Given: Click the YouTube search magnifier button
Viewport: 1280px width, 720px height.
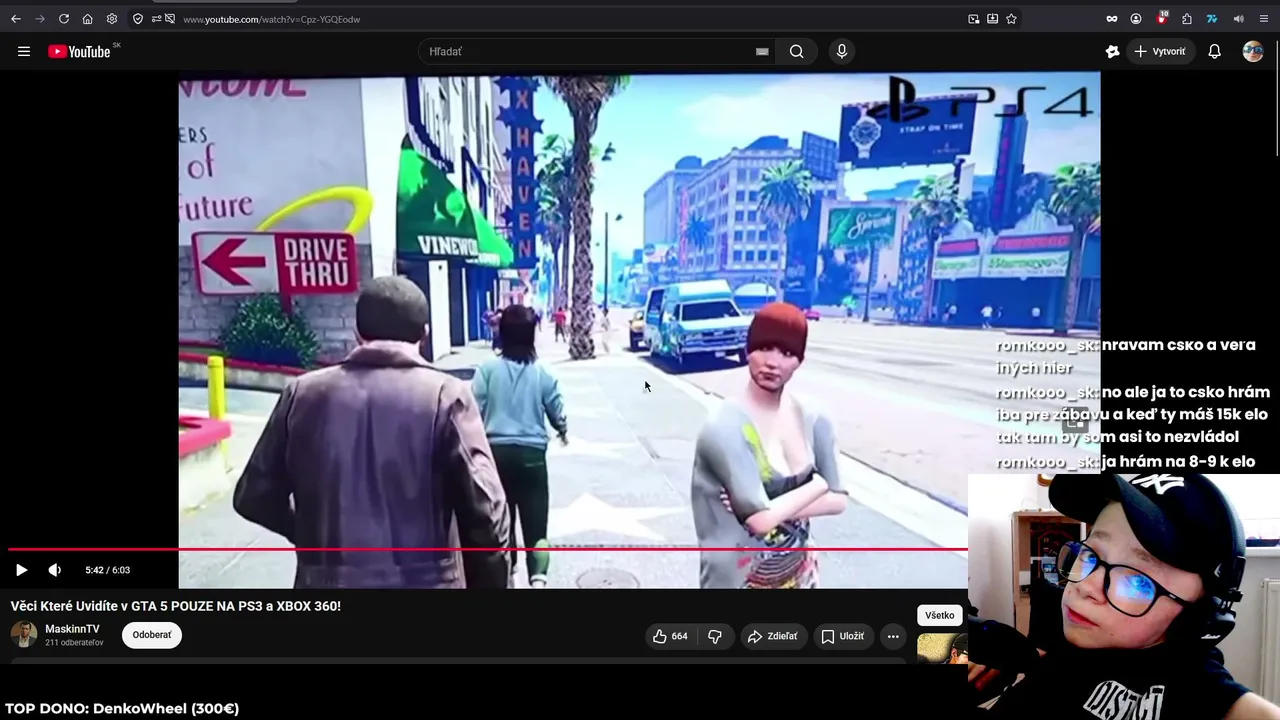Looking at the screenshot, I should point(797,52).
